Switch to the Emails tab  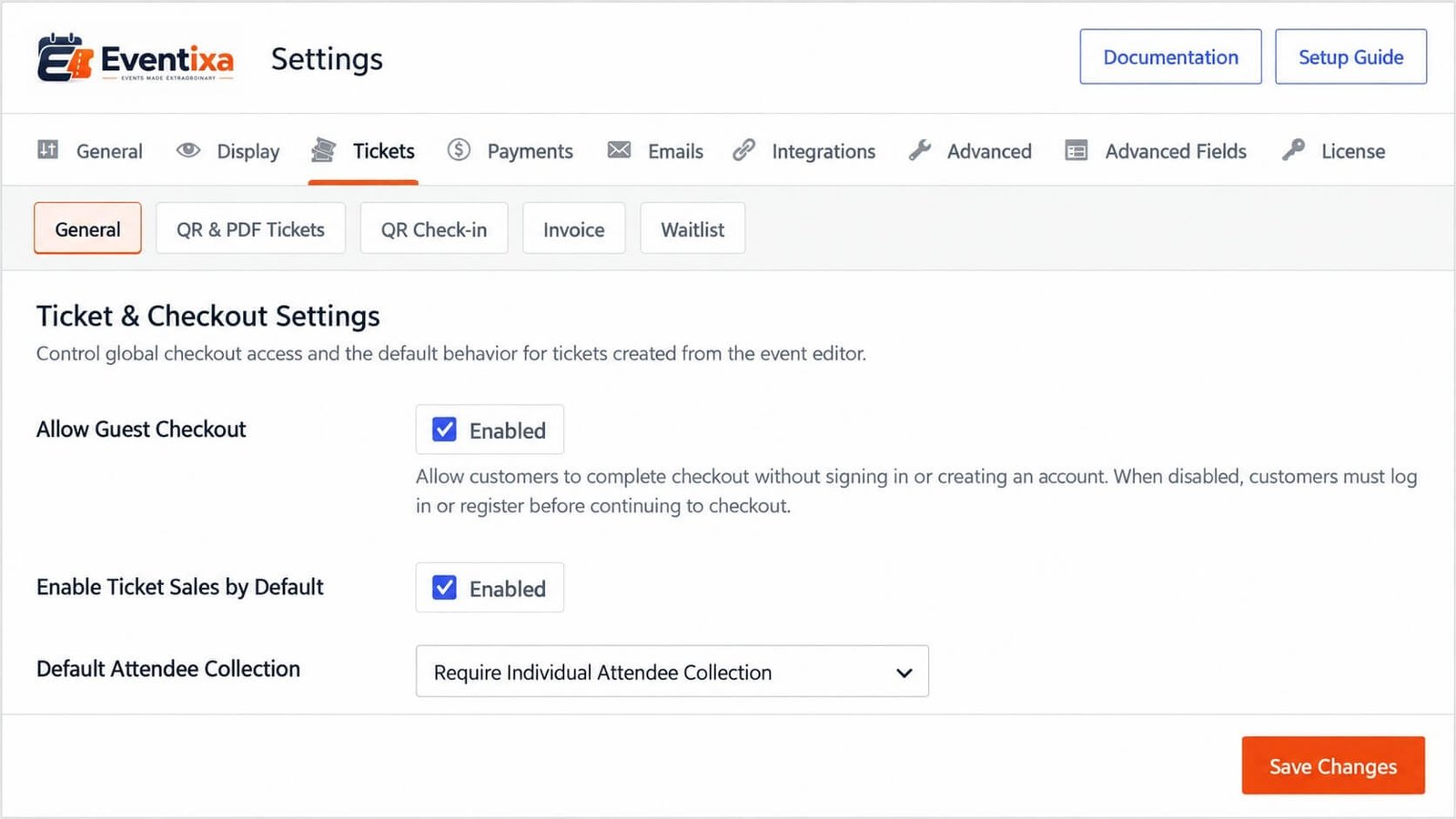click(655, 151)
